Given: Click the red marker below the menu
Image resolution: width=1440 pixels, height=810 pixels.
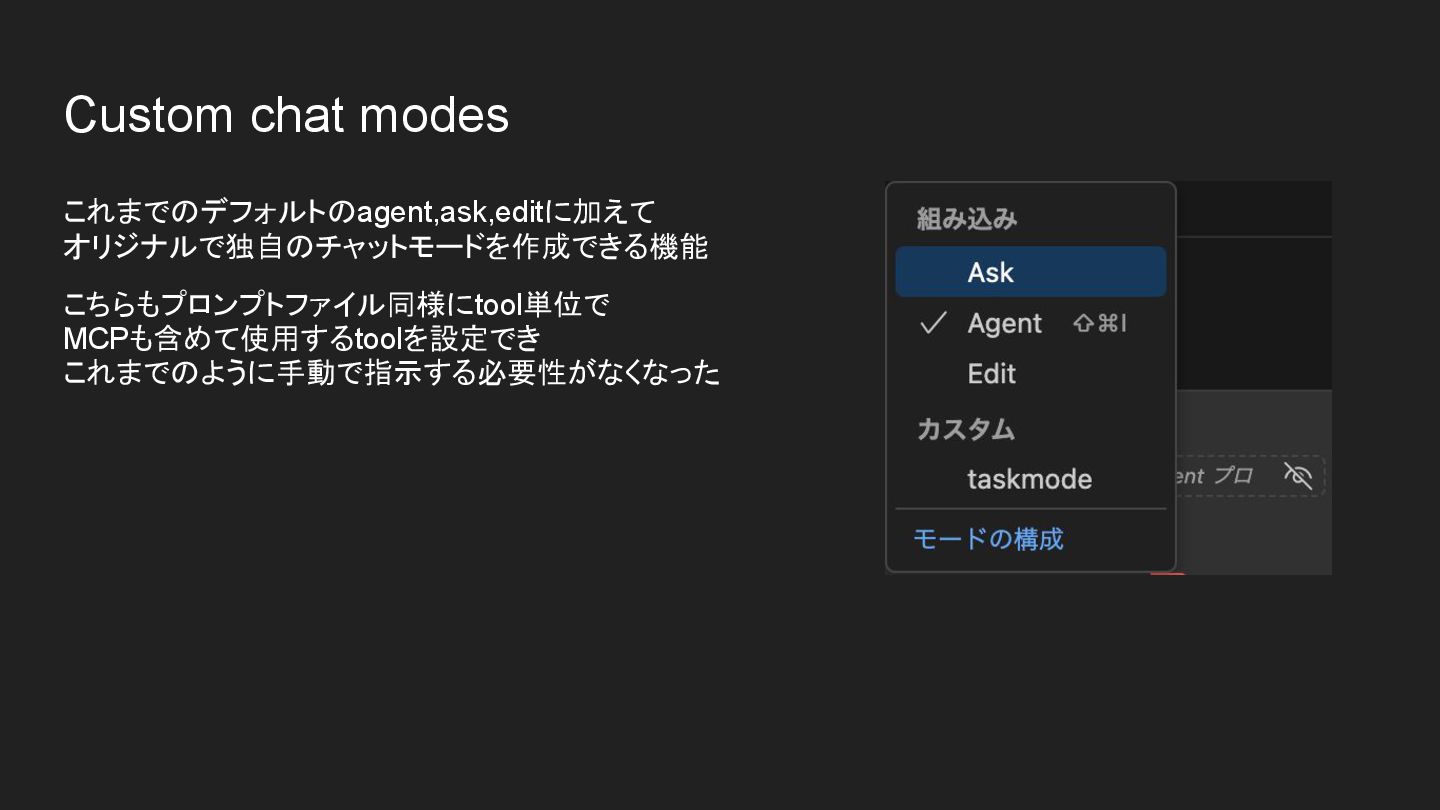Looking at the screenshot, I should (1167, 573).
